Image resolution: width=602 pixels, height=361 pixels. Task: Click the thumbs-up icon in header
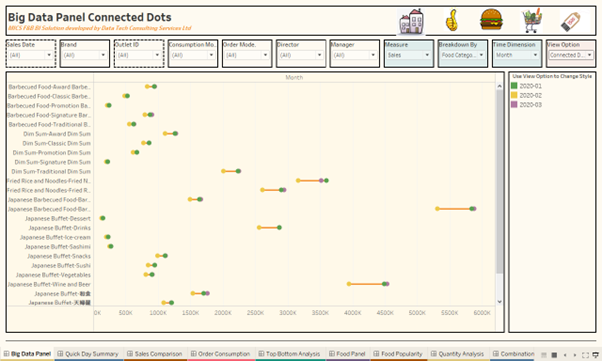pos(452,20)
